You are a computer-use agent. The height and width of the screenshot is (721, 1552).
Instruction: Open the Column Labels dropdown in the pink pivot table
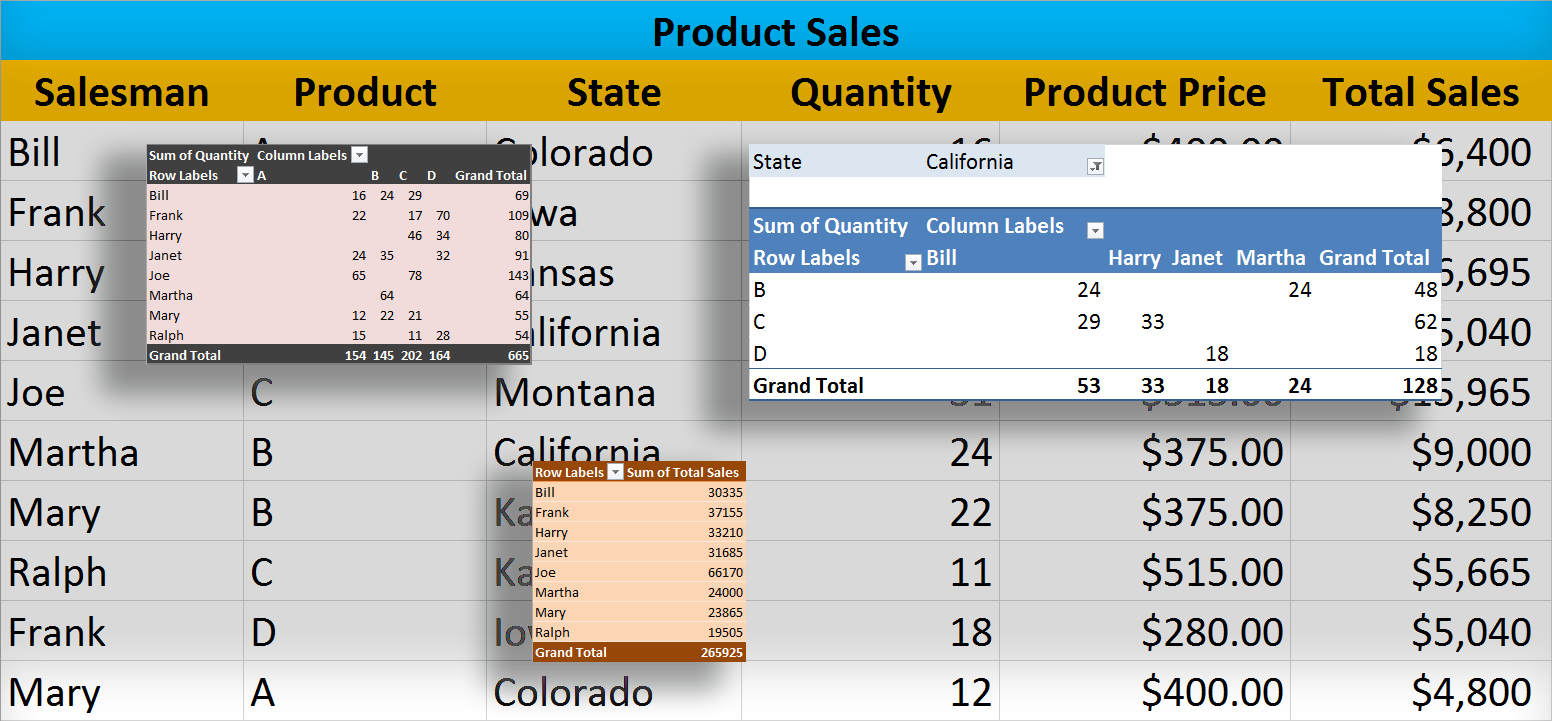(360, 155)
